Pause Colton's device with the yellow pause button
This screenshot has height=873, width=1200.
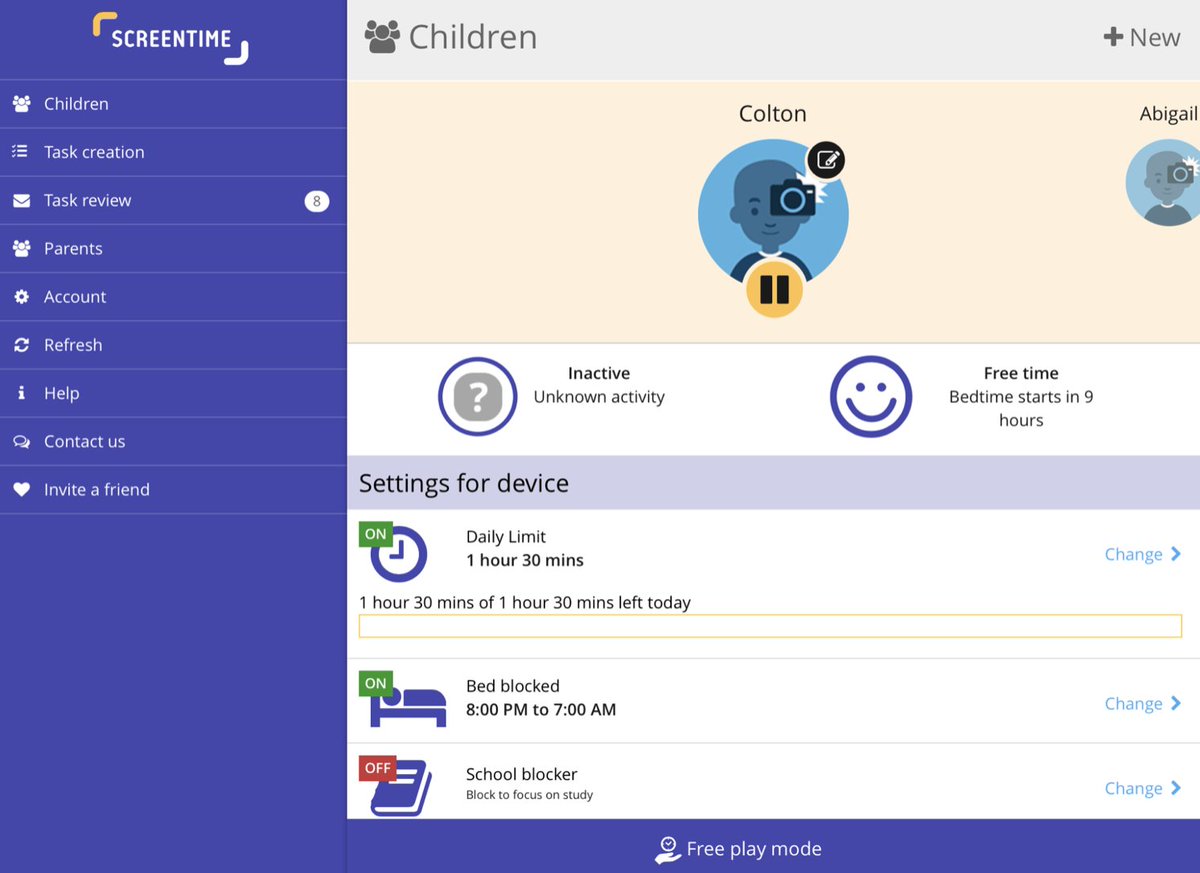774,289
